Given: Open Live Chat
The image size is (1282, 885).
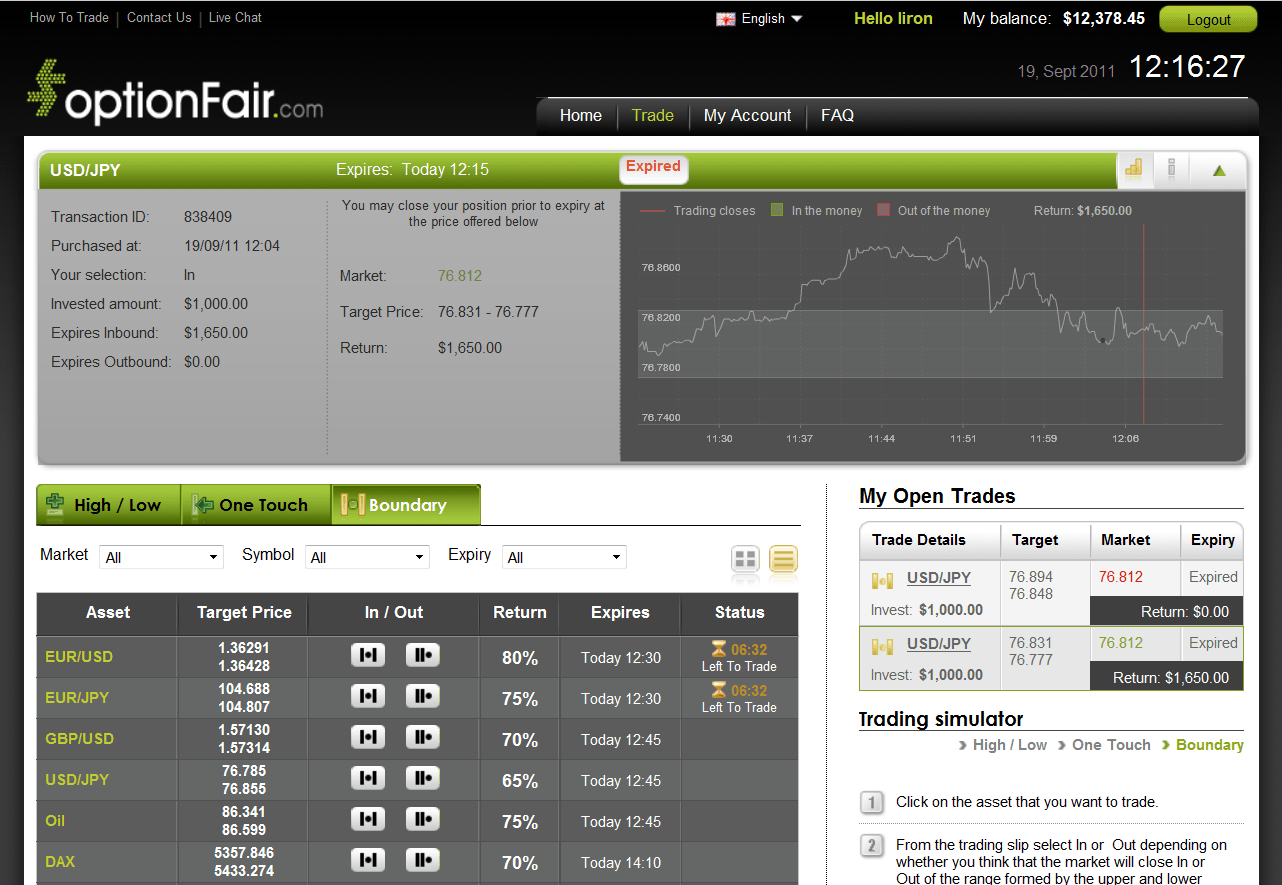Looking at the screenshot, I should (235, 17).
